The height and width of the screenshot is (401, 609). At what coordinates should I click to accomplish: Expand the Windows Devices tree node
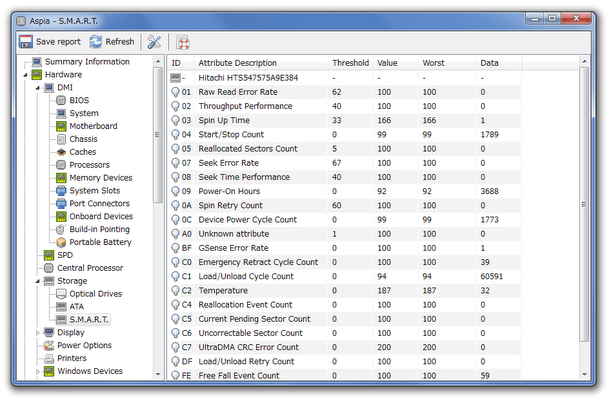38,371
